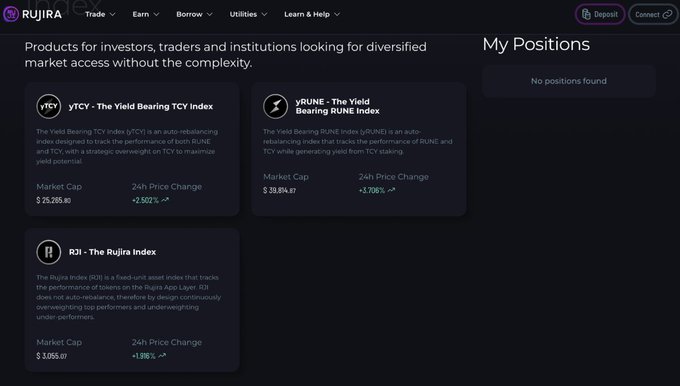The width and height of the screenshot is (680, 386).
Task: Expand the Earn menu chevron
Action: point(157,14)
